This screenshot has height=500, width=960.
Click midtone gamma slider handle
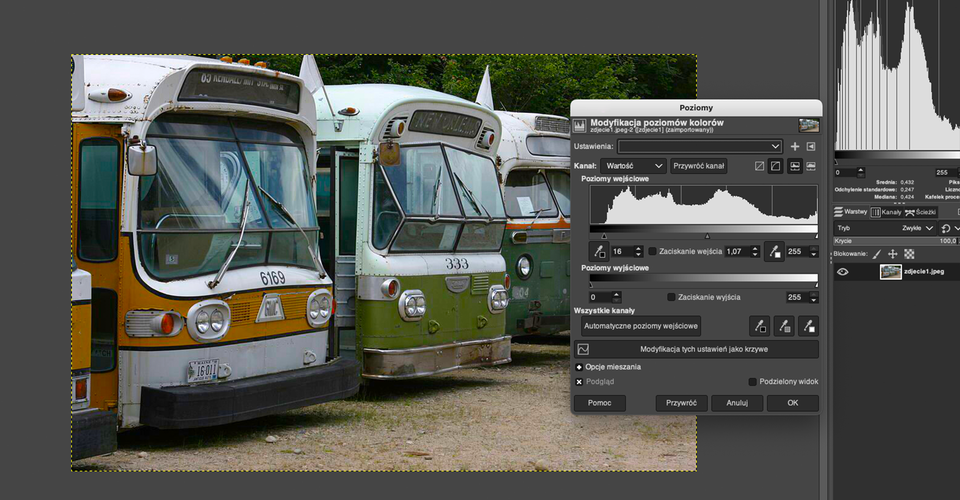(x=707, y=236)
